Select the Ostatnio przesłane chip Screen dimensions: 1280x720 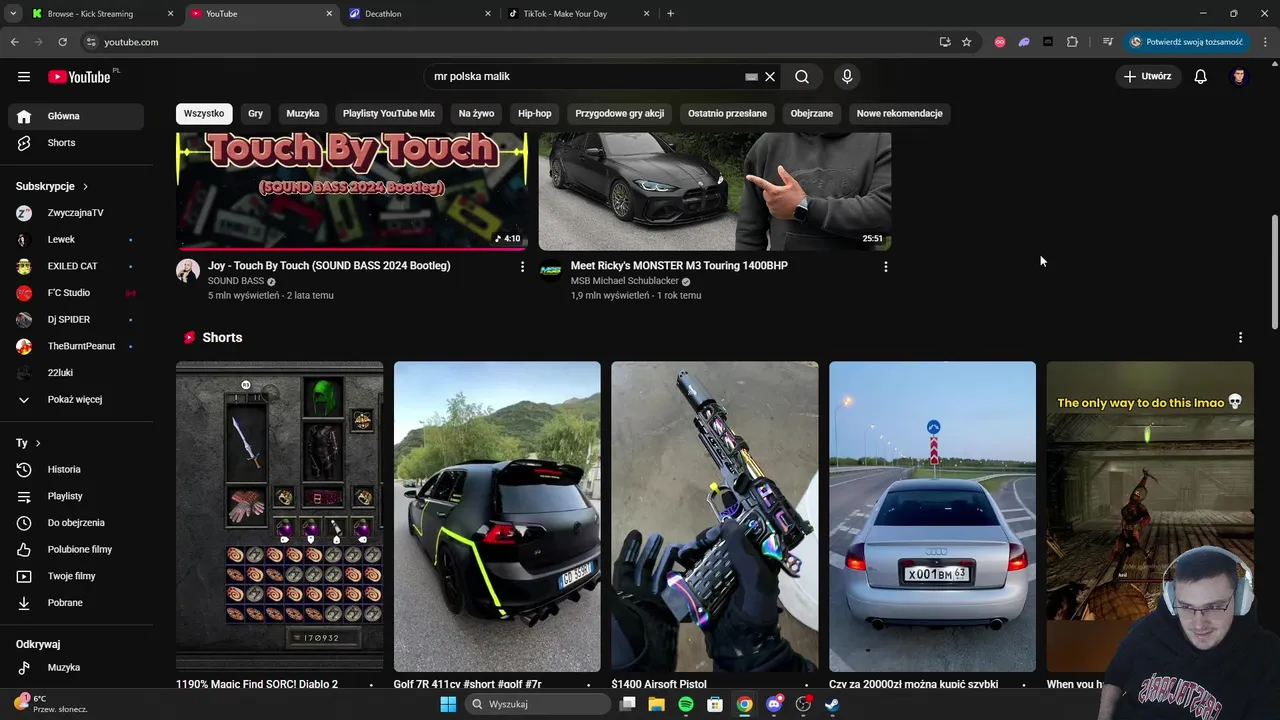727,113
